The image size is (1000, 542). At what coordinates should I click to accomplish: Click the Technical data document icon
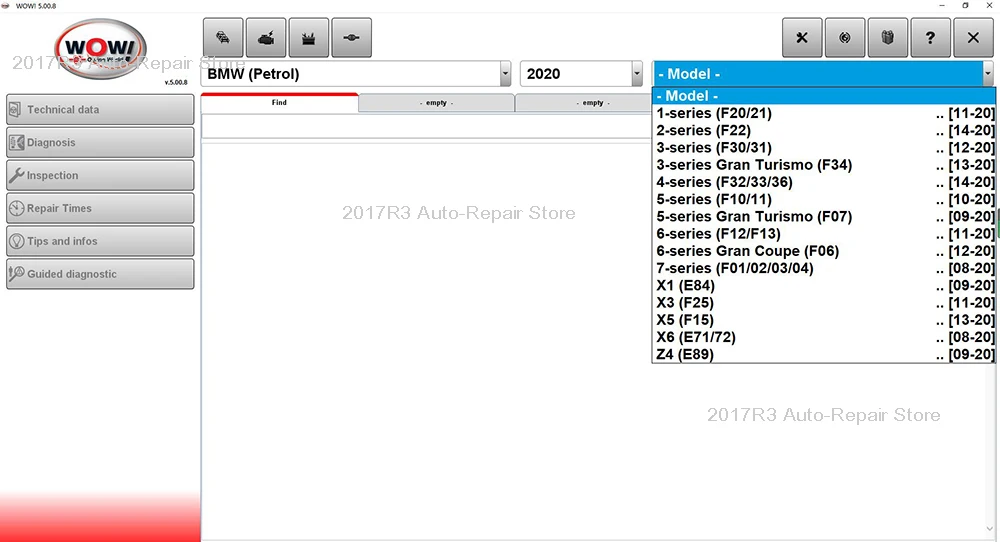tap(16, 110)
